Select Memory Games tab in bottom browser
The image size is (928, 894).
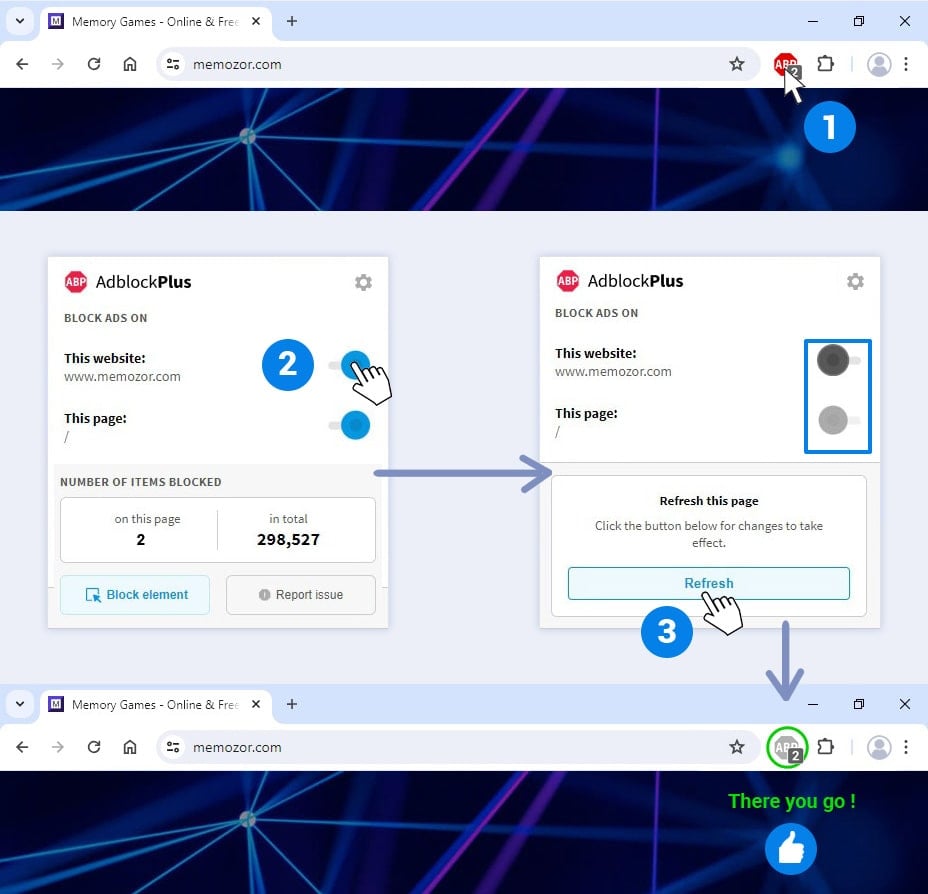point(150,704)
